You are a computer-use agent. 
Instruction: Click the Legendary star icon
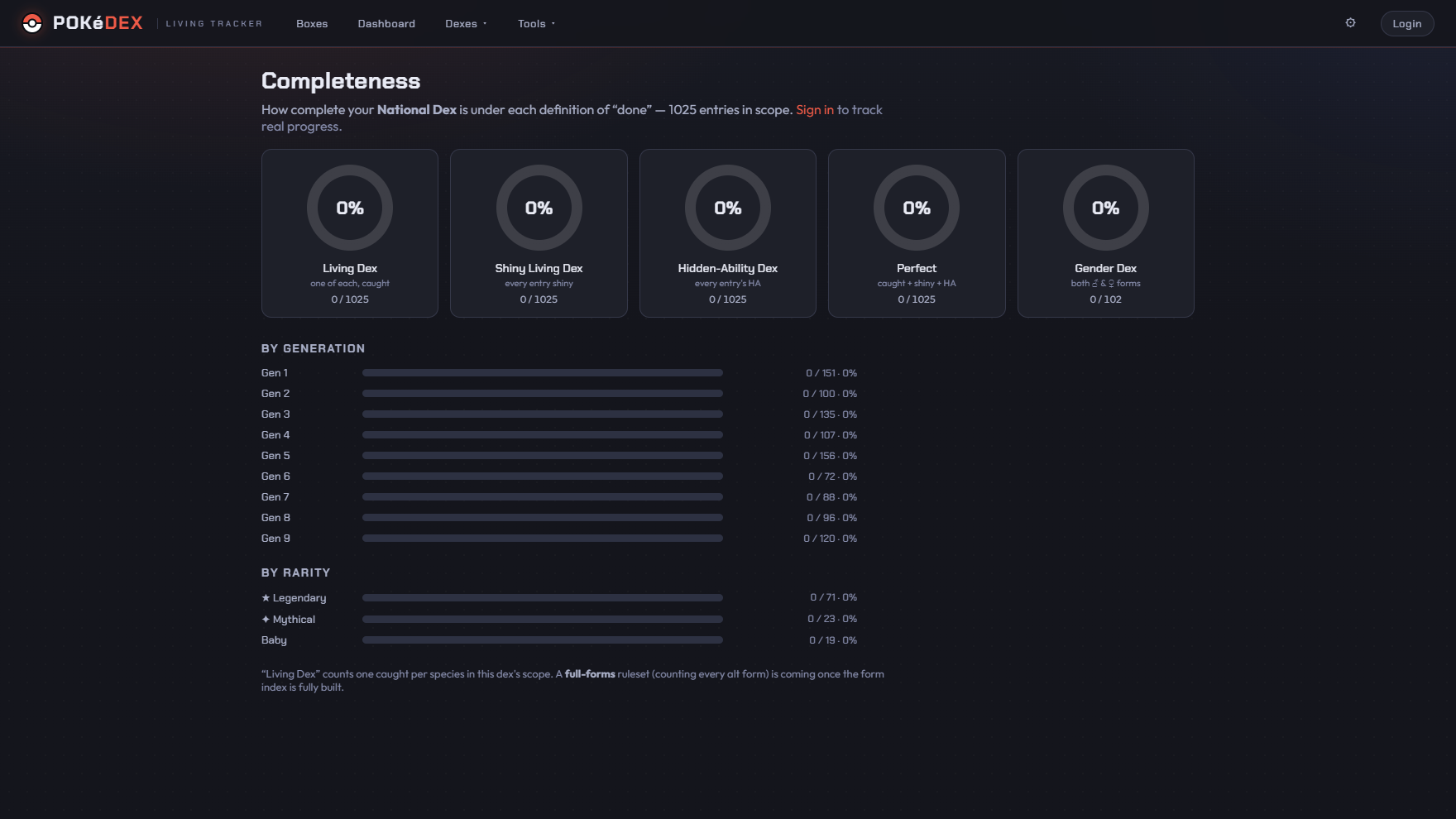266,598
